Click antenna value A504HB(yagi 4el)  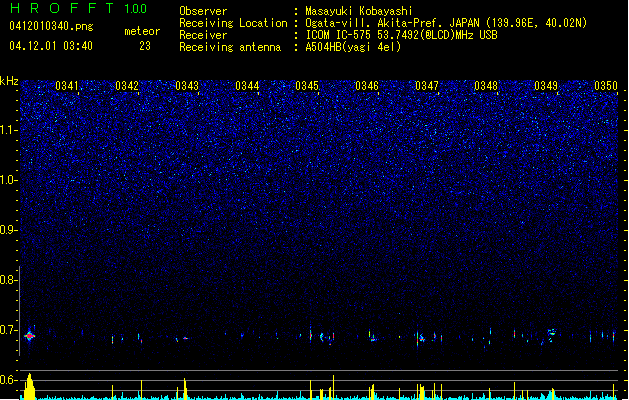[353, 47]
